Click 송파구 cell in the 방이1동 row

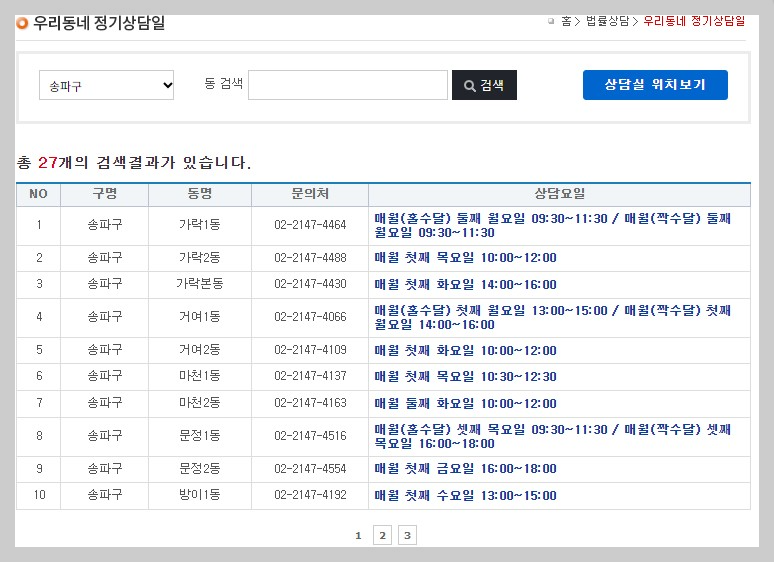coord(105,495)
